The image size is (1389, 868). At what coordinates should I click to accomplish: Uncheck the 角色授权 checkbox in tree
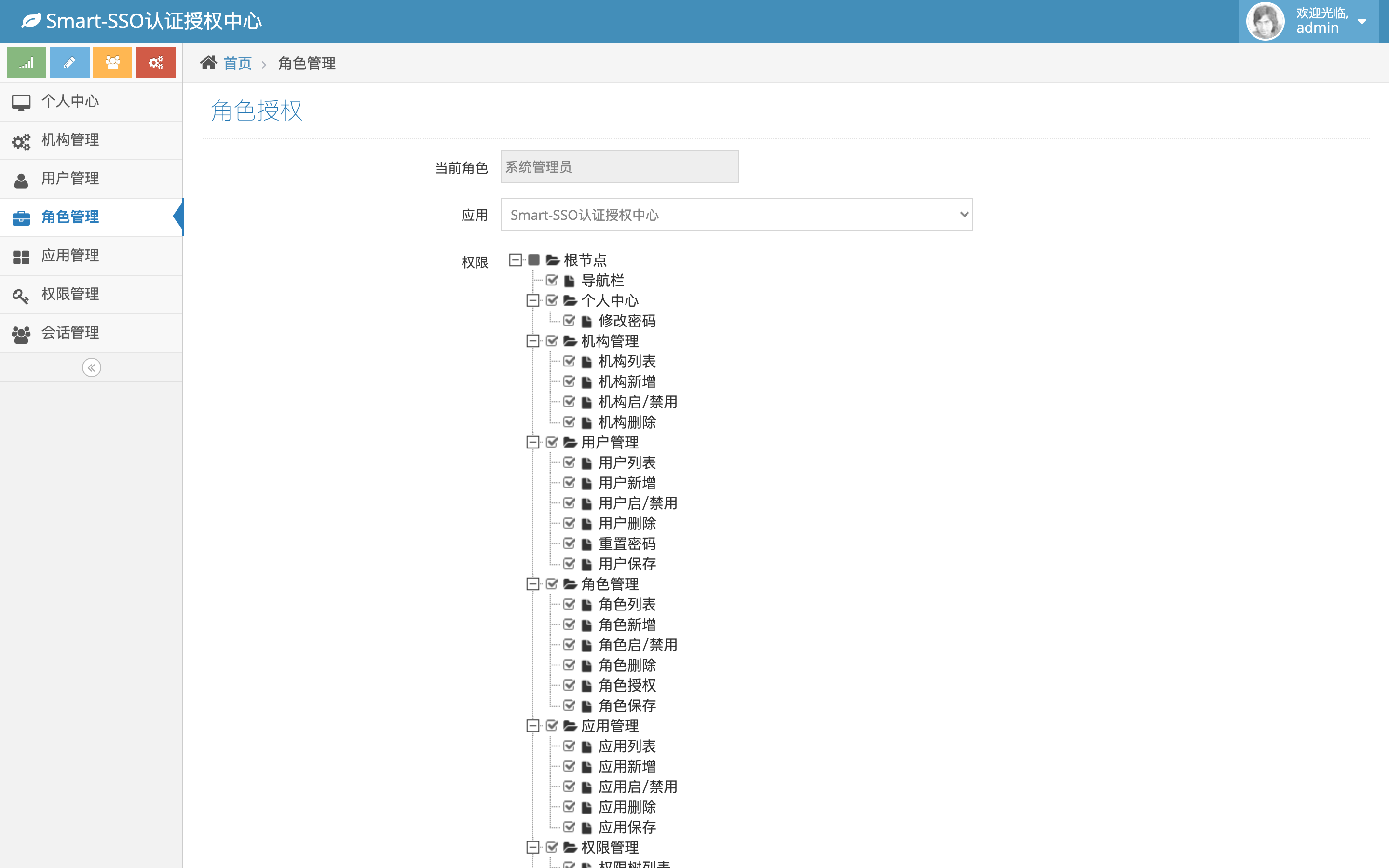click(569, 685)
